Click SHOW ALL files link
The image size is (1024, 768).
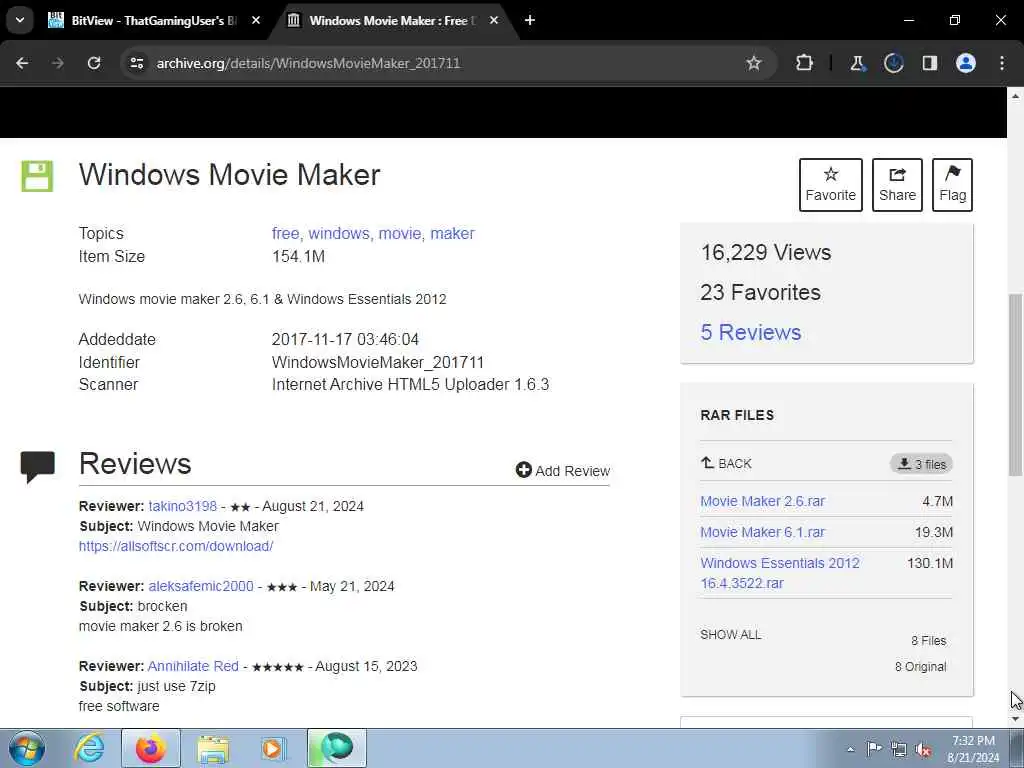point(730,635)
